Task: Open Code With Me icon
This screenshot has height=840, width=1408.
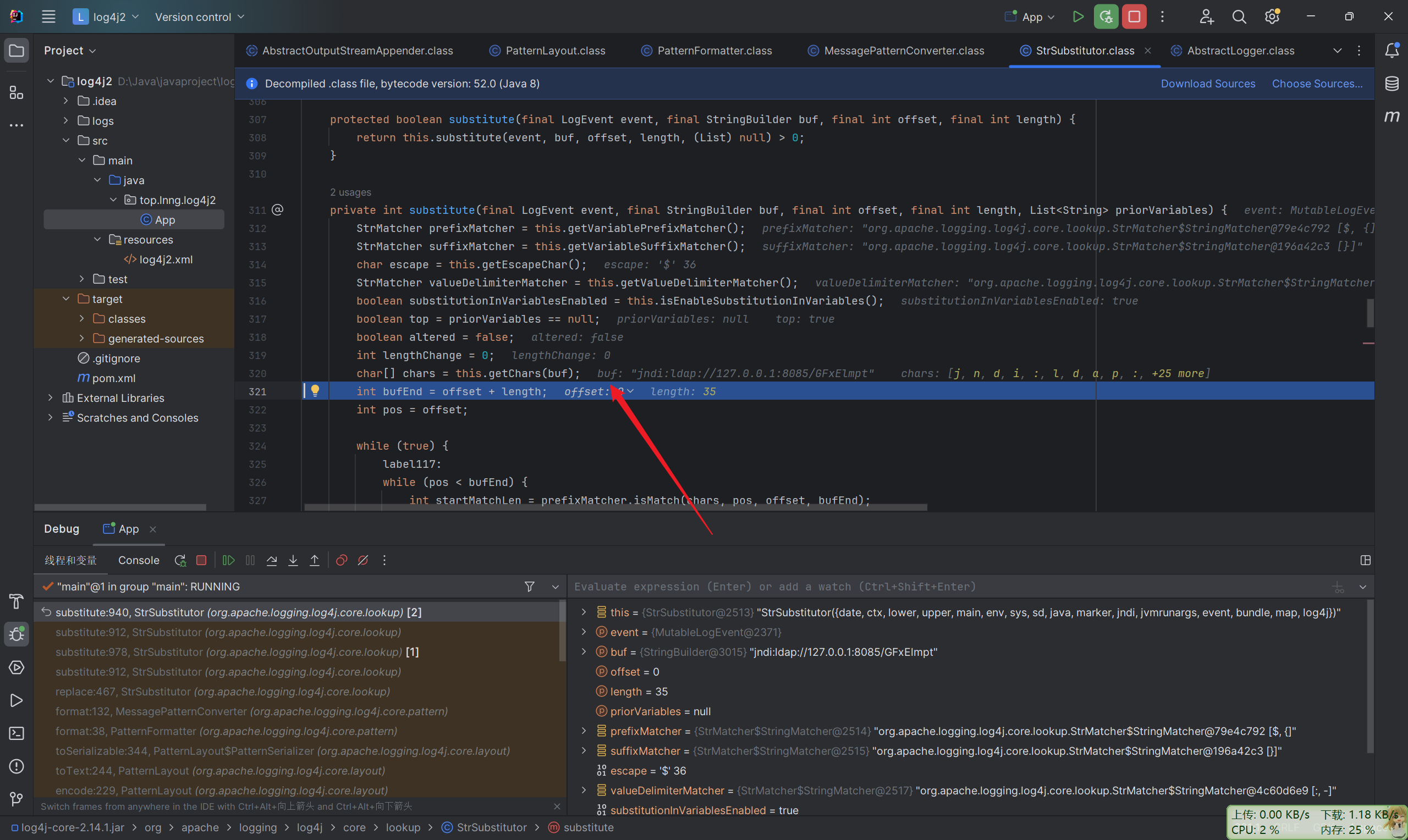Action: click(1206, 16)
